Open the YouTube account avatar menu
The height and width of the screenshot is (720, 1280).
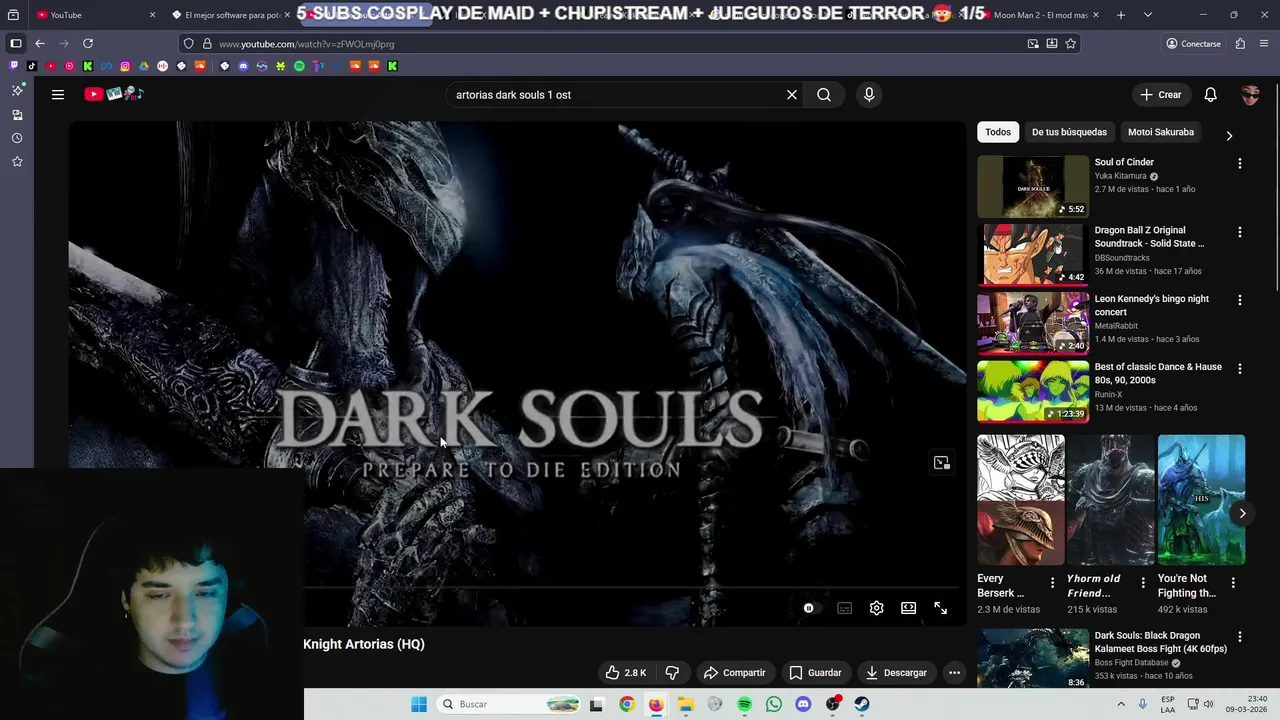click(1250, 94)
